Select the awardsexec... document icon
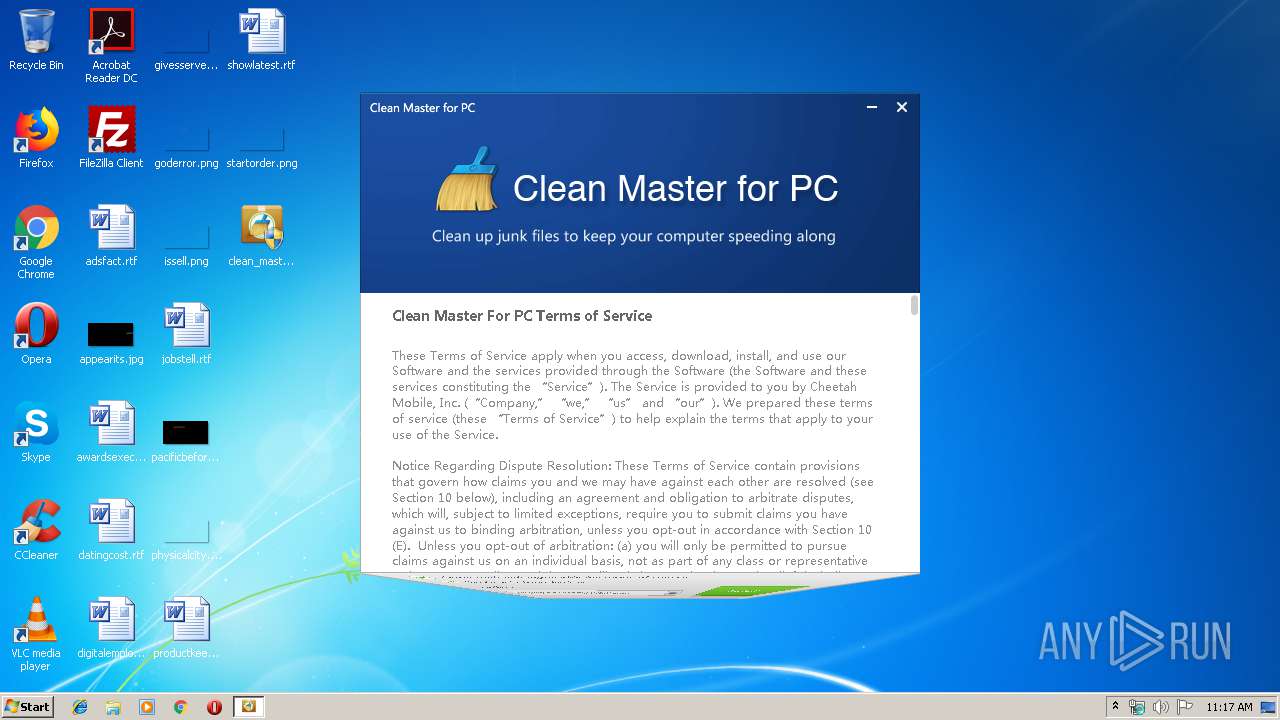The image size is (1280, 720). [111, 432]
